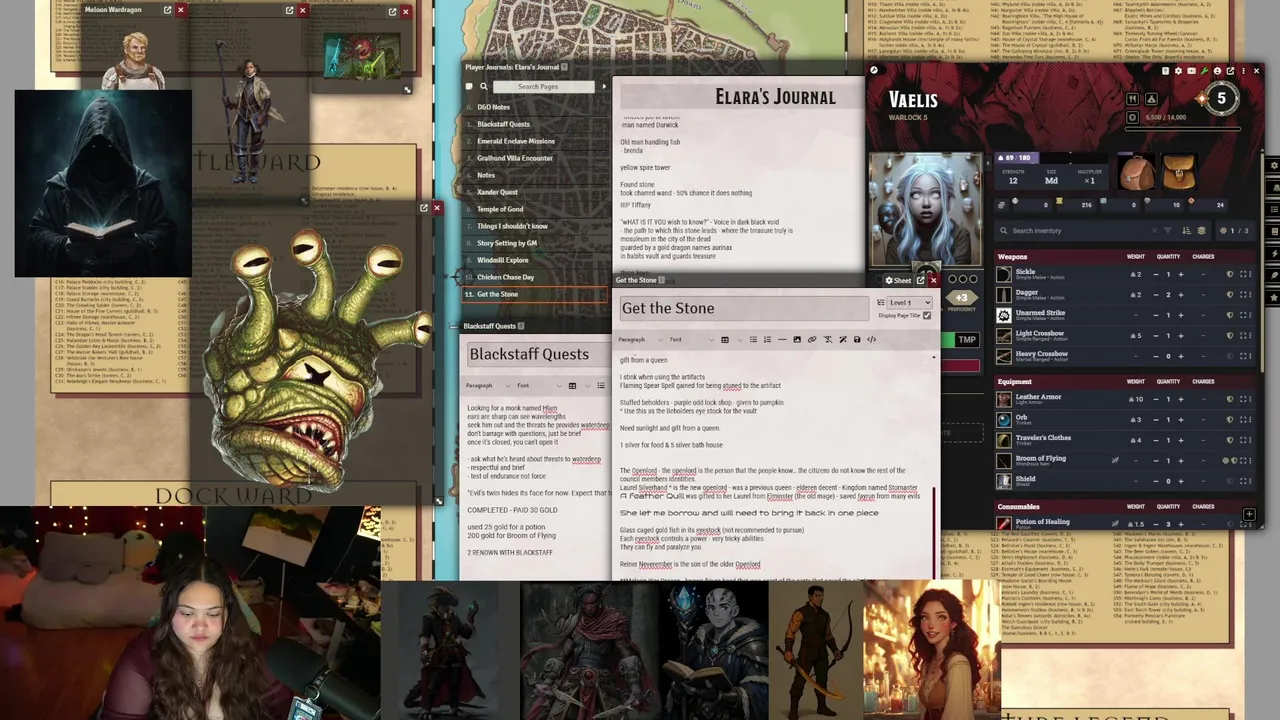Open Font dropdown in Blackstaff Quests editor
This screenshot has height=720, width=1280.
click(538, 385)
